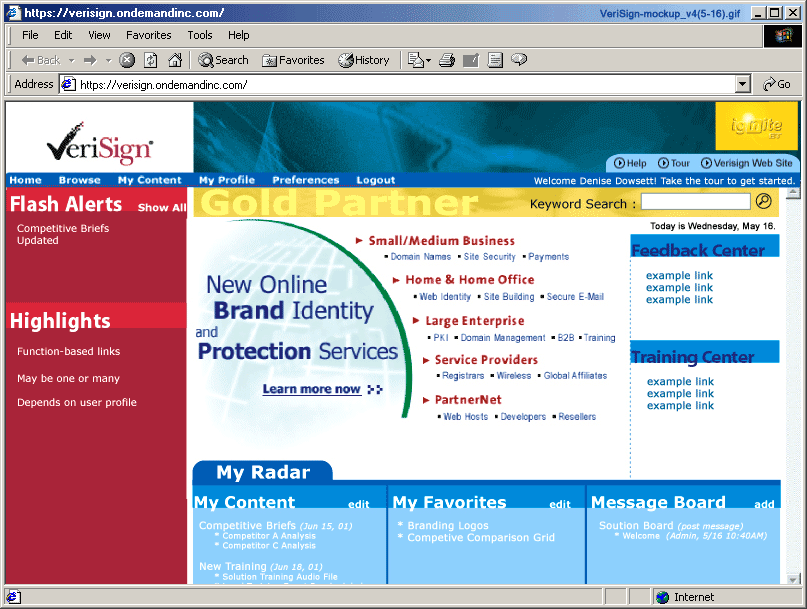The width and height of the screenshot is (807, 609).
Task: Click Logout in the site navigation
Action: pyautogui.click(x=376, y=180)
